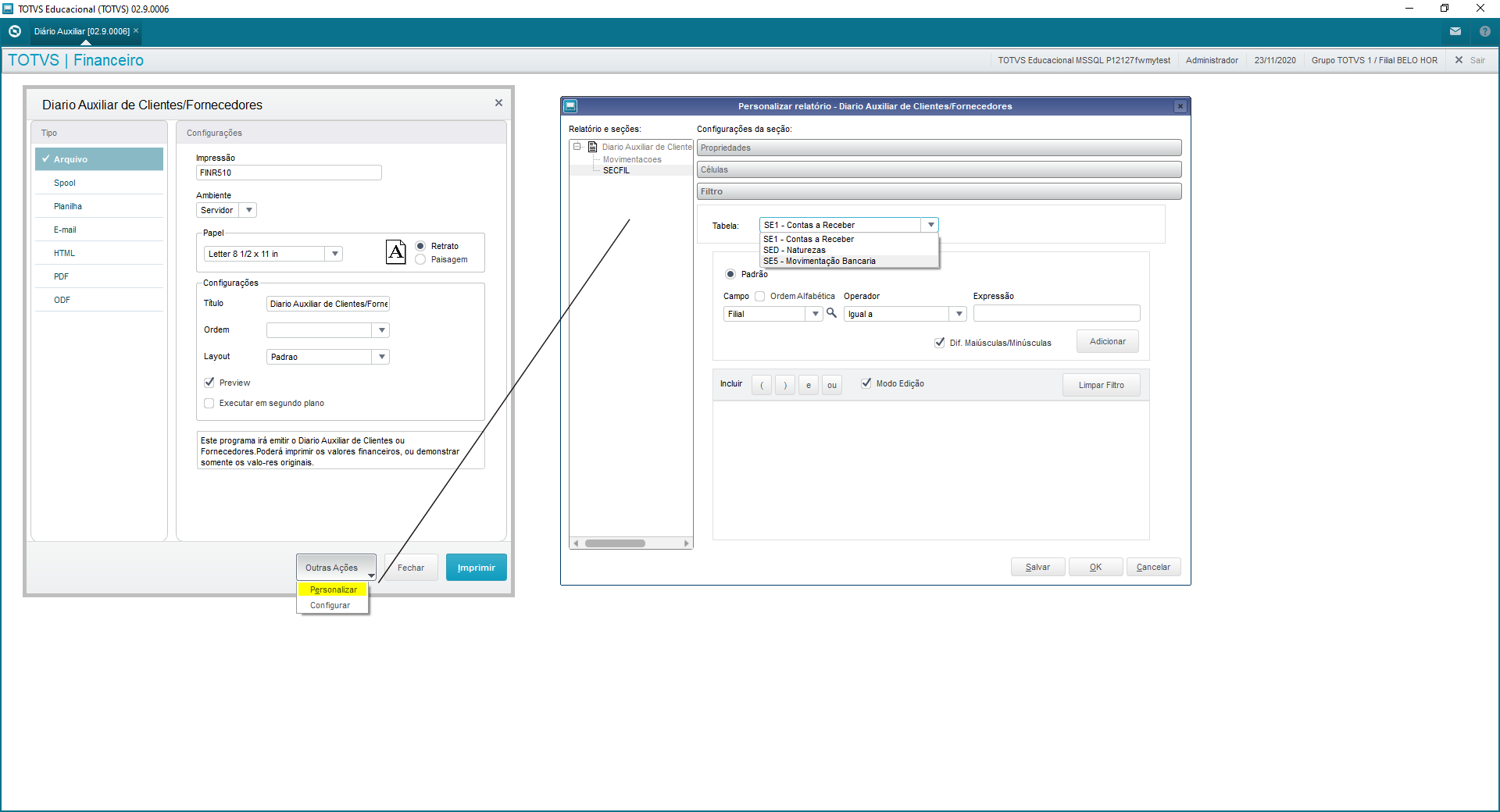
Task: Collapse the Filtro section bar
Action: click(939, 191)
